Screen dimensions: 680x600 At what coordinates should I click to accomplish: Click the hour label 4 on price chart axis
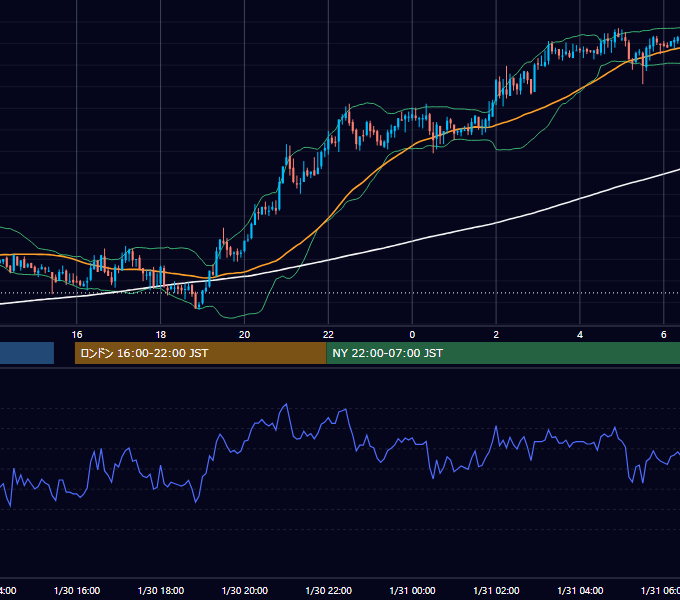click(x=580, y=335)
